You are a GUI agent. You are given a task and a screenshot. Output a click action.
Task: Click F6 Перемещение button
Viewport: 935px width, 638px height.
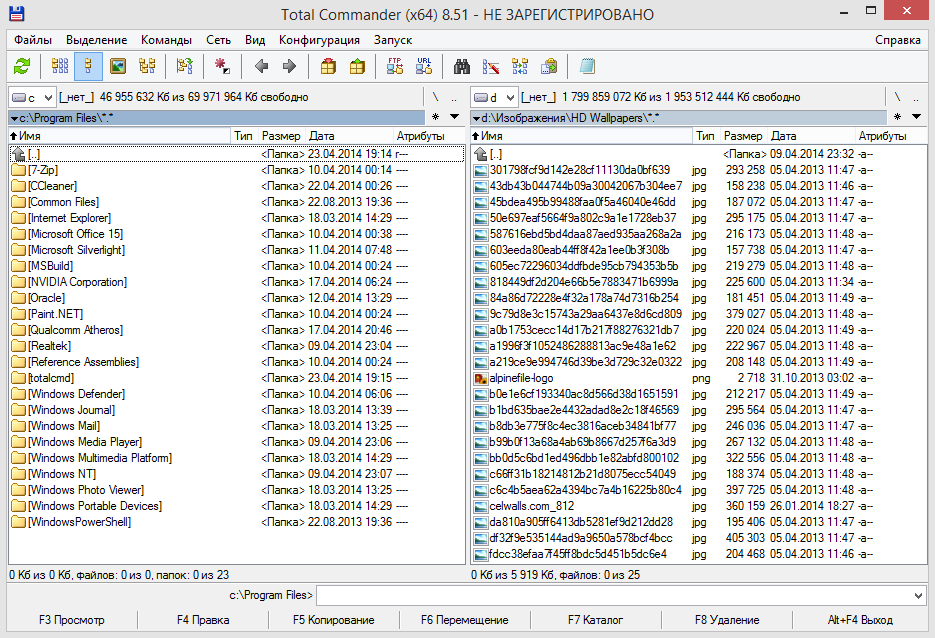coord(465,620)
